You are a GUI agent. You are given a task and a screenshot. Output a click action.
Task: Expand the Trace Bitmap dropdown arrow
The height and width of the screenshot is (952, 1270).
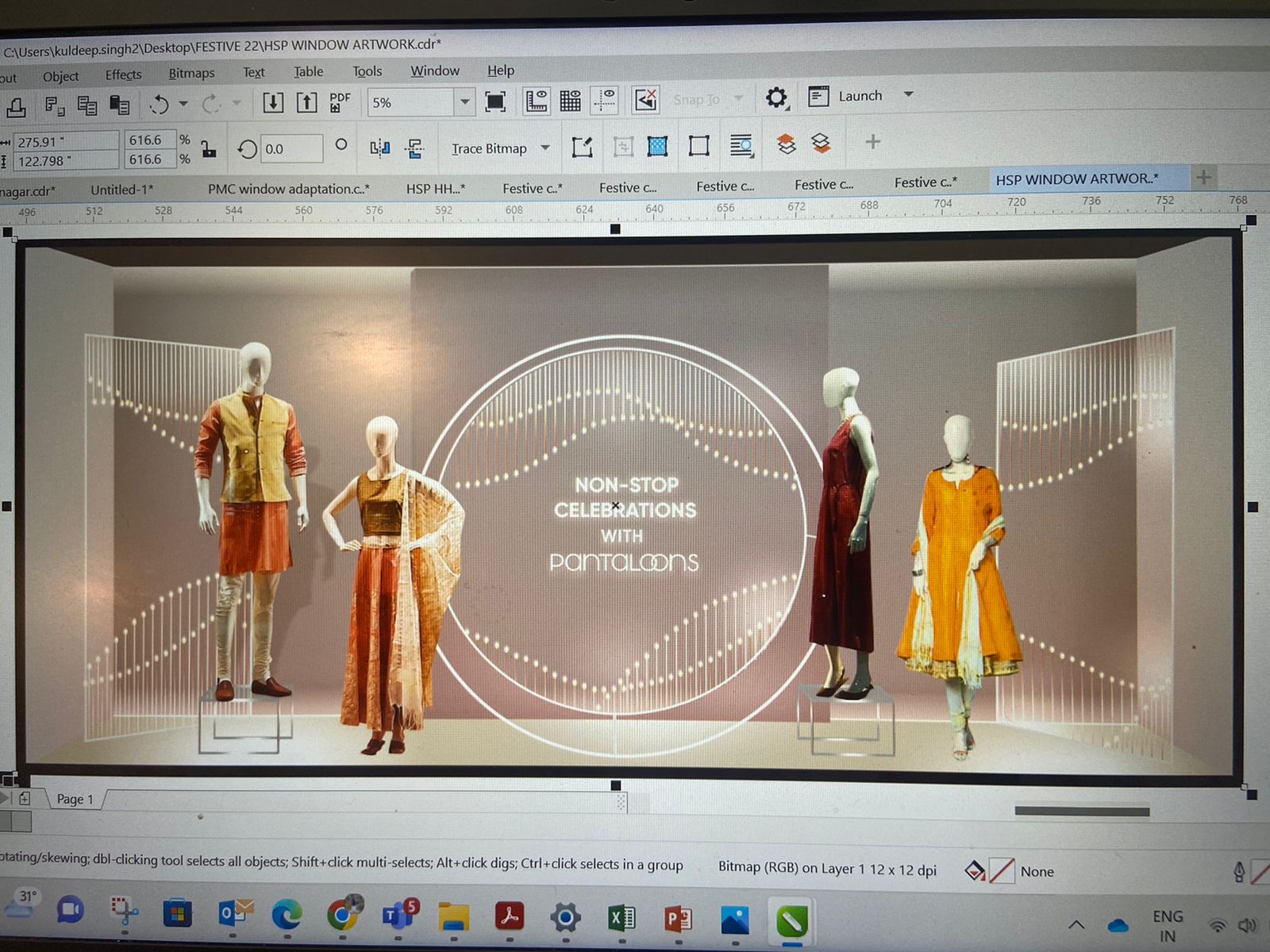click(x=545, y=148)
